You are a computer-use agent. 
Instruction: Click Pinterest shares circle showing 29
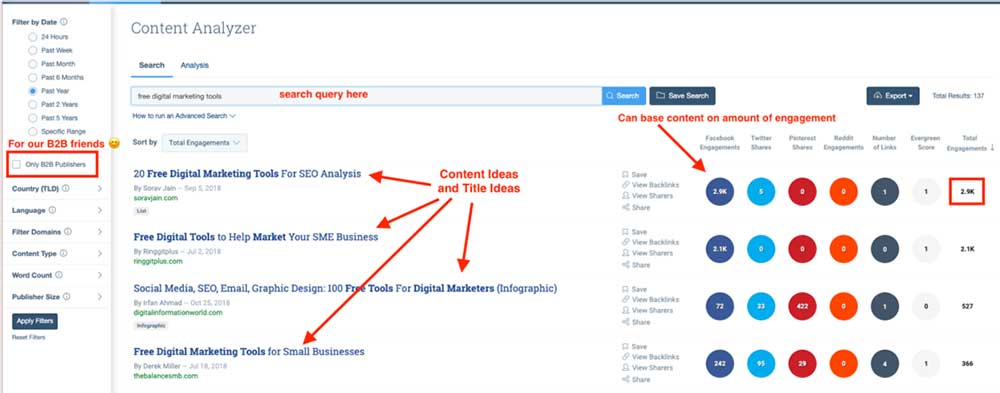(x=802, y=364)
